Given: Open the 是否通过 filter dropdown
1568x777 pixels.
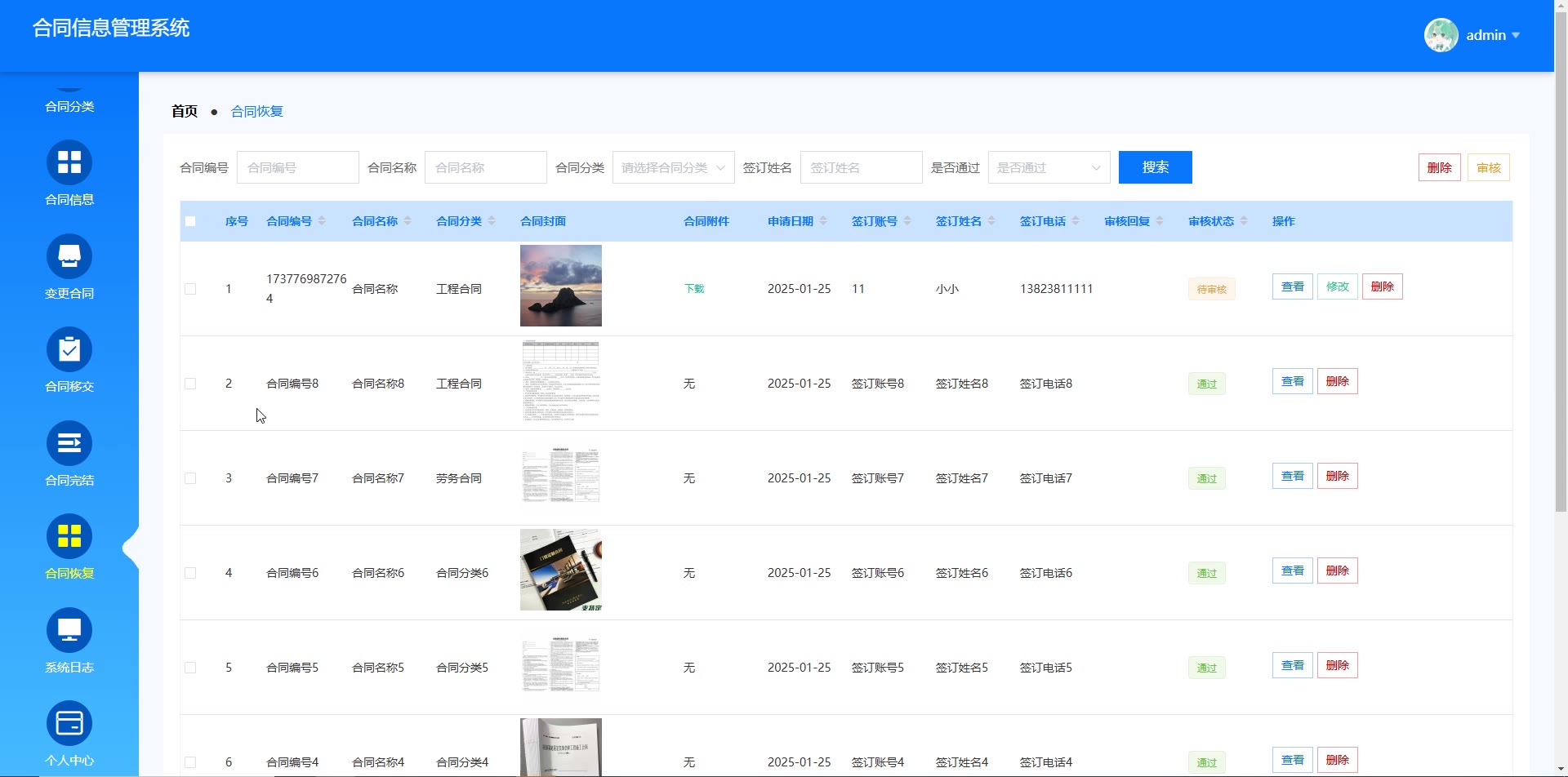Looking at the screenshot, I should [1049, 167].
